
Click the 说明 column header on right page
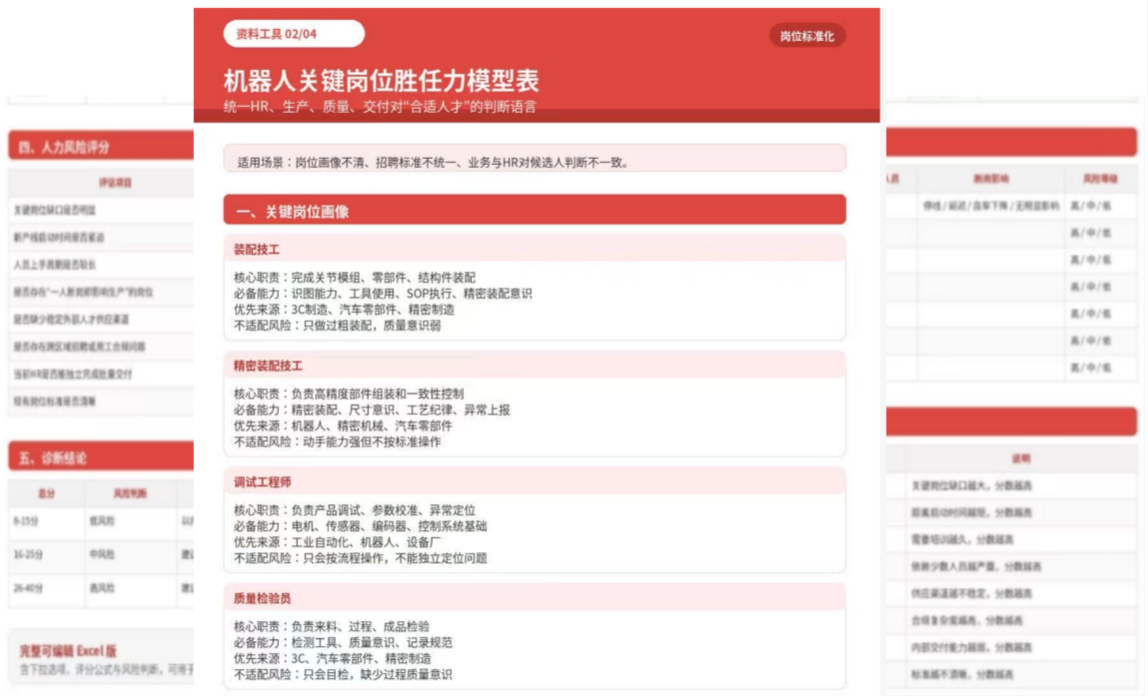pyautogui.click(x=1021, y=459)
